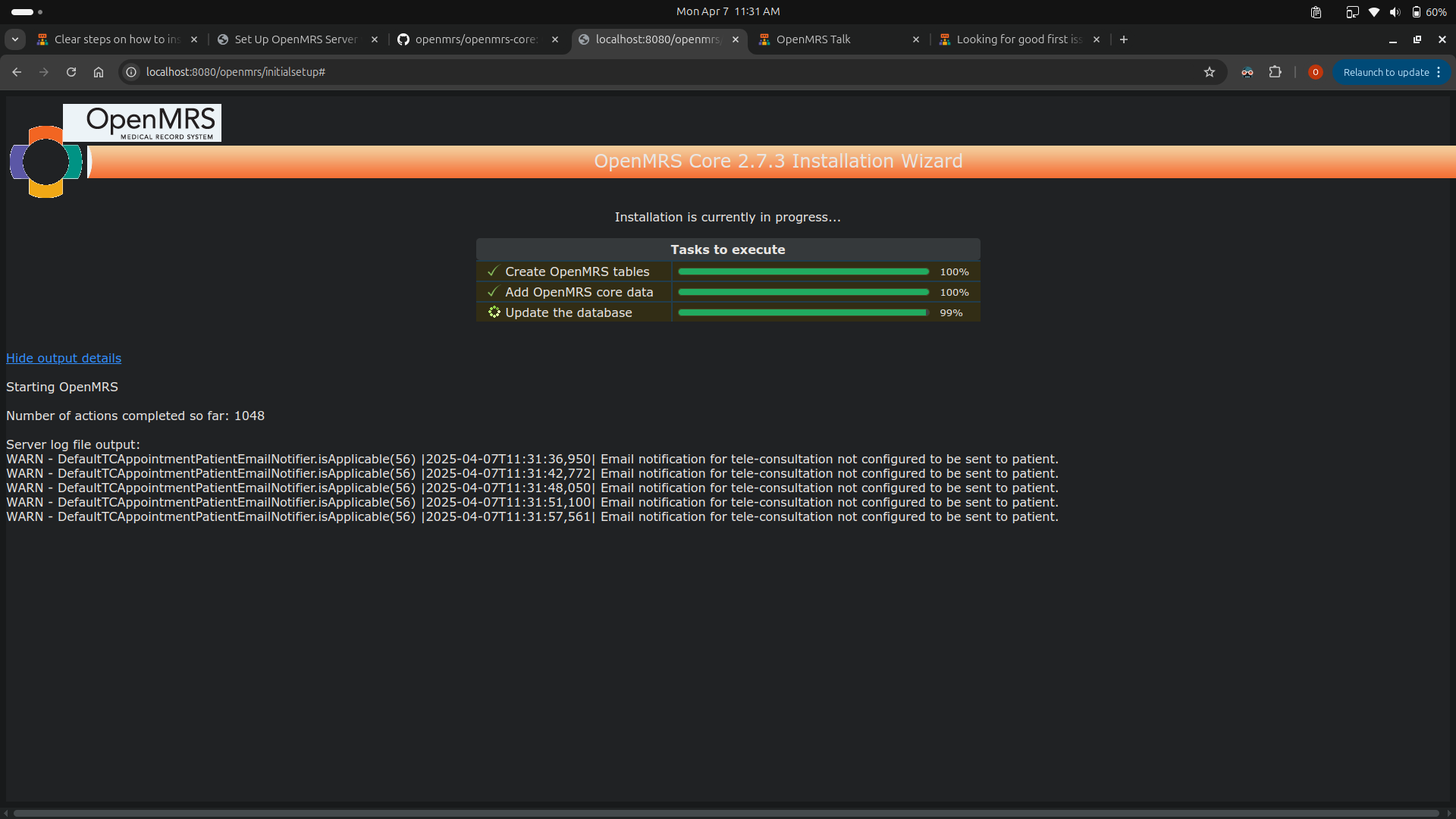Open a new browser tab
Image resolution: width=1456 pixels, height=819 pixels.
pyautogui.click(x=1124, y=39)
